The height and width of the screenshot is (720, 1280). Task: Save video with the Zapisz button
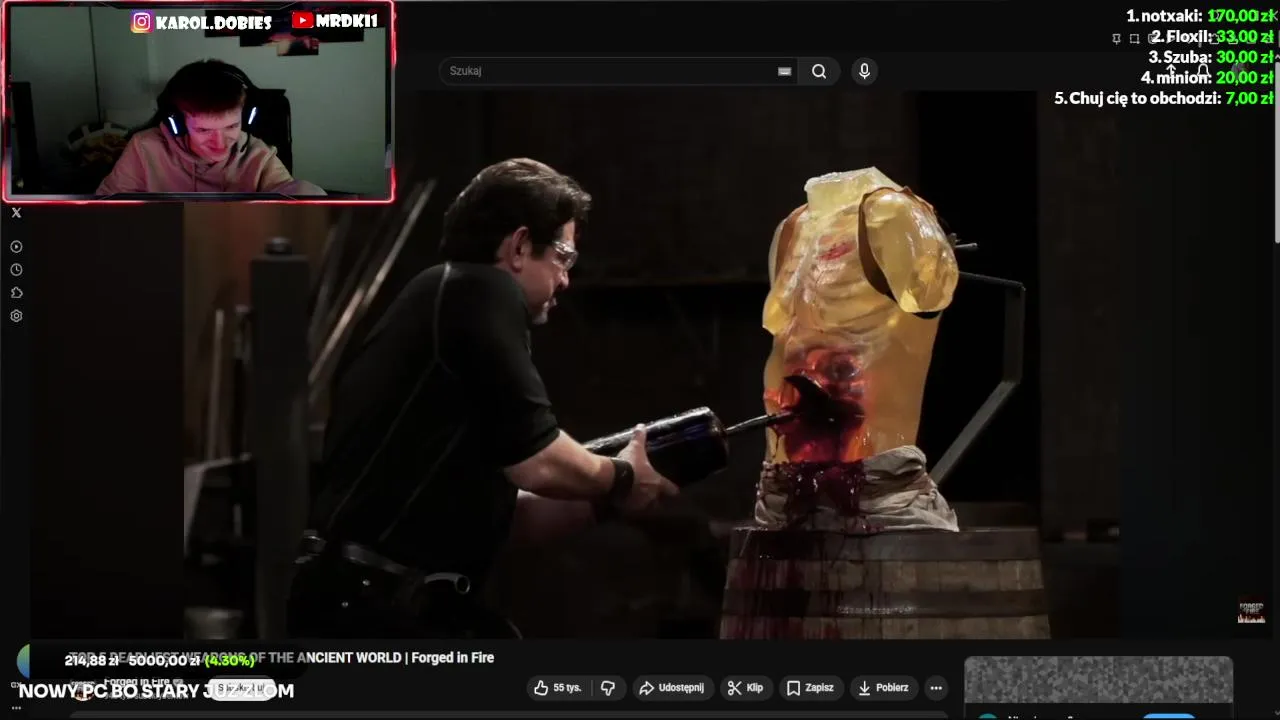click(x=810, y=688)
